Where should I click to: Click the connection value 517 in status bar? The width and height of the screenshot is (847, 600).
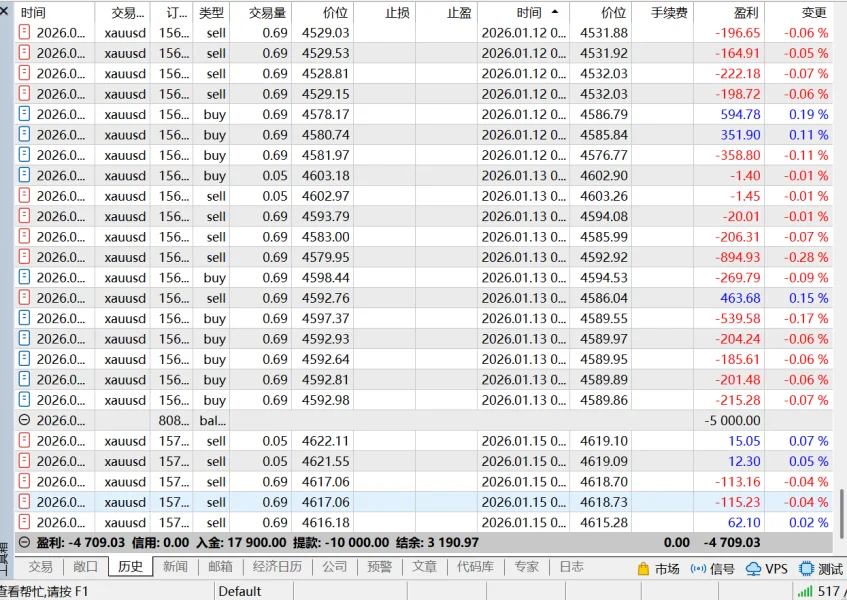[828, 592]
